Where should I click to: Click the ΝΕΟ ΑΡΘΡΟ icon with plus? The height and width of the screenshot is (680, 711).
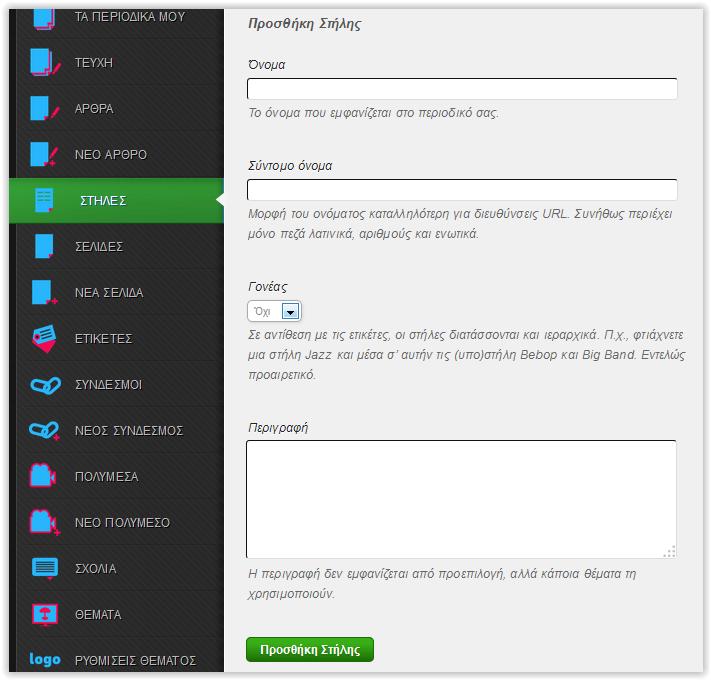(44, 154)
